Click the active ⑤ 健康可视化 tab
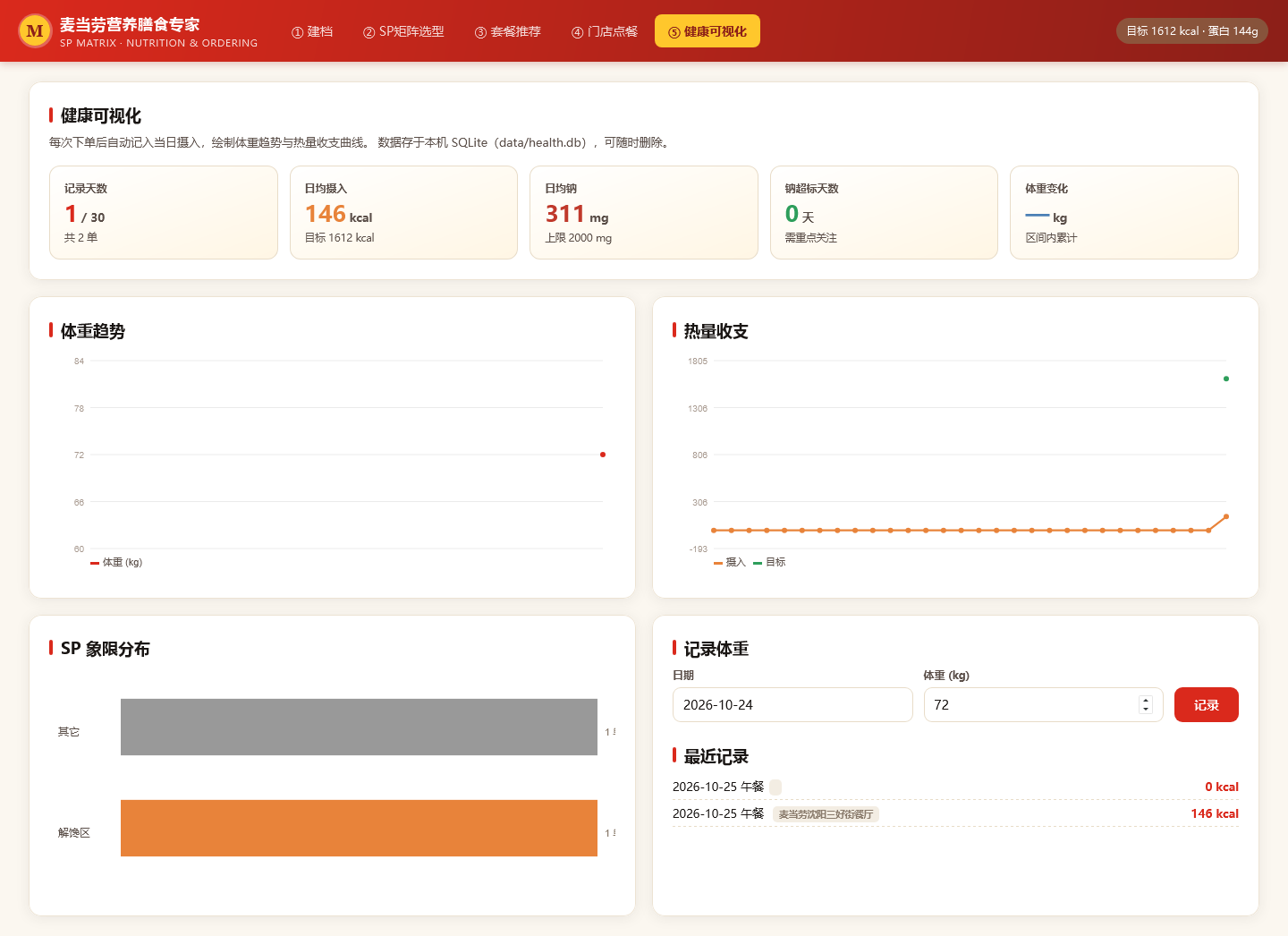The height and width of the screenshot is (936, 1288). pos(708,31)
